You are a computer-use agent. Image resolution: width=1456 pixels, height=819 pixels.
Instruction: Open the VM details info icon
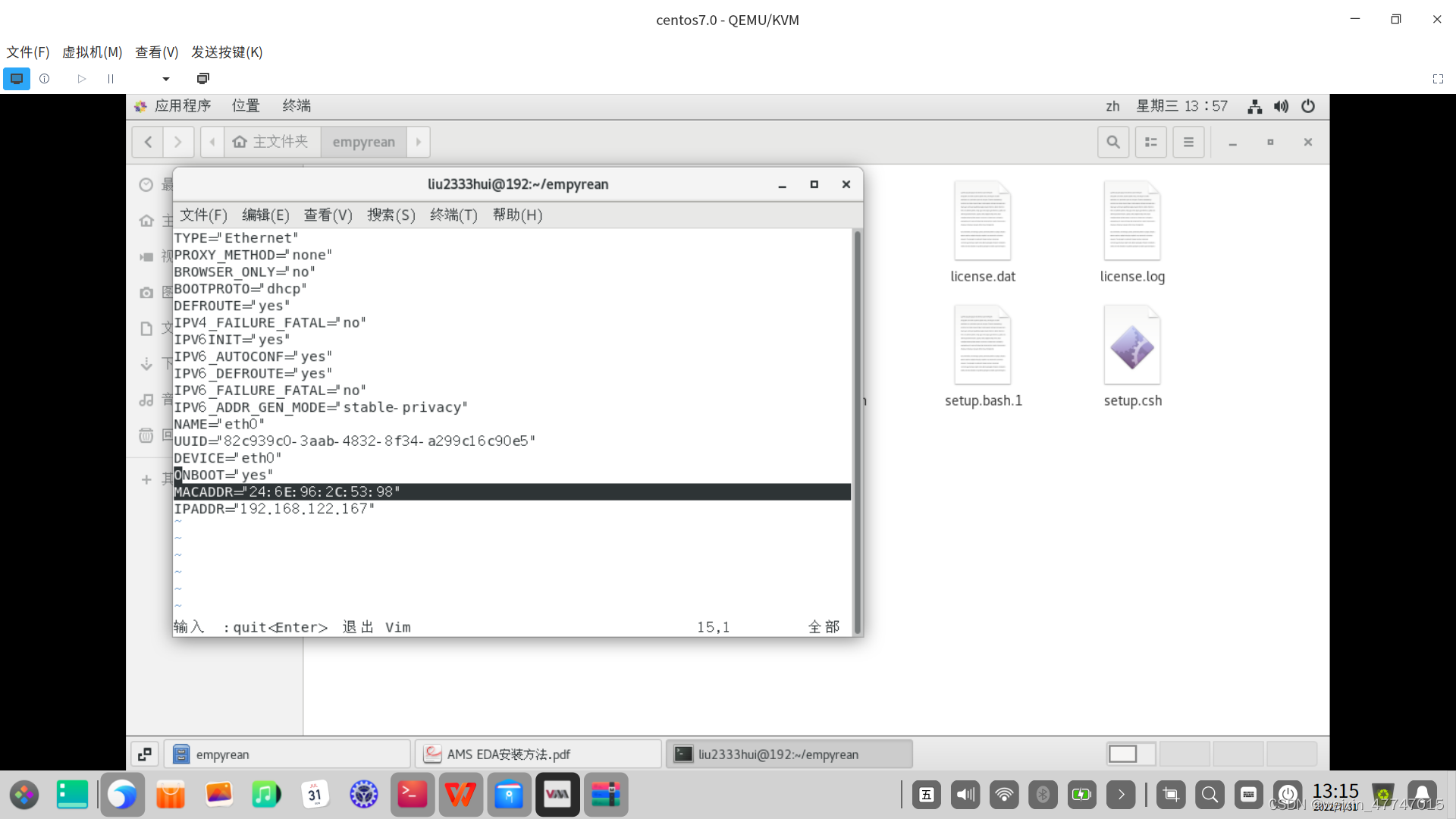pos(45,79)
